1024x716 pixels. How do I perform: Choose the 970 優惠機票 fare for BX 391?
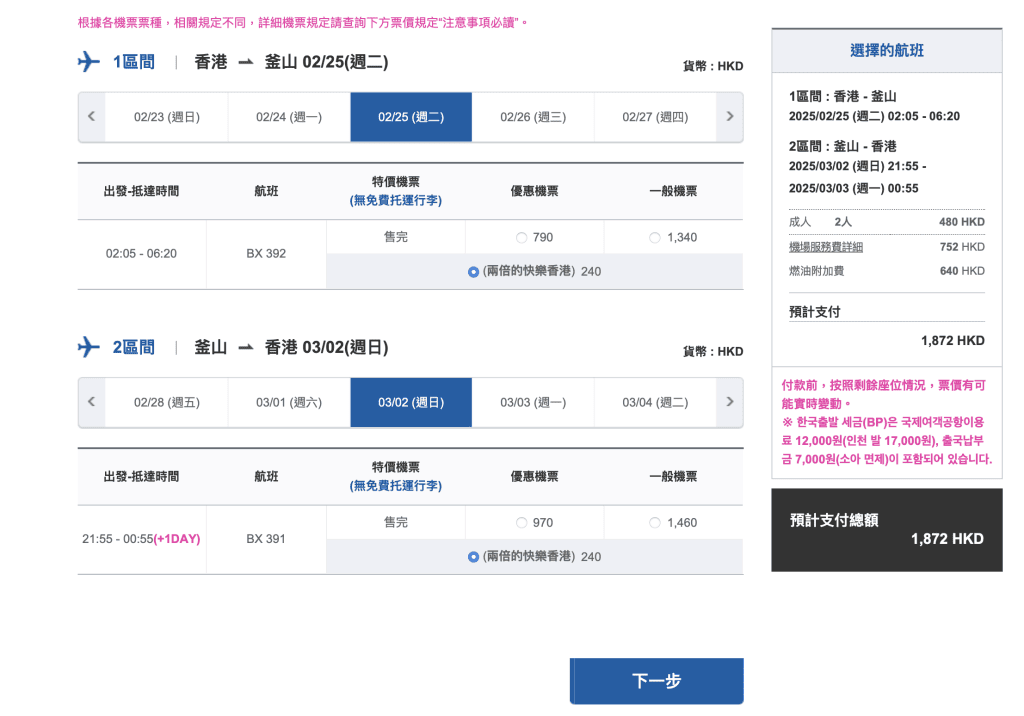pos(521,523)
